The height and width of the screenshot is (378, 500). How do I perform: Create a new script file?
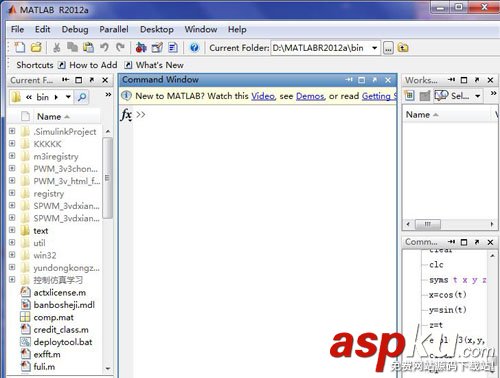pyautogui.click(x=19, y=48)
